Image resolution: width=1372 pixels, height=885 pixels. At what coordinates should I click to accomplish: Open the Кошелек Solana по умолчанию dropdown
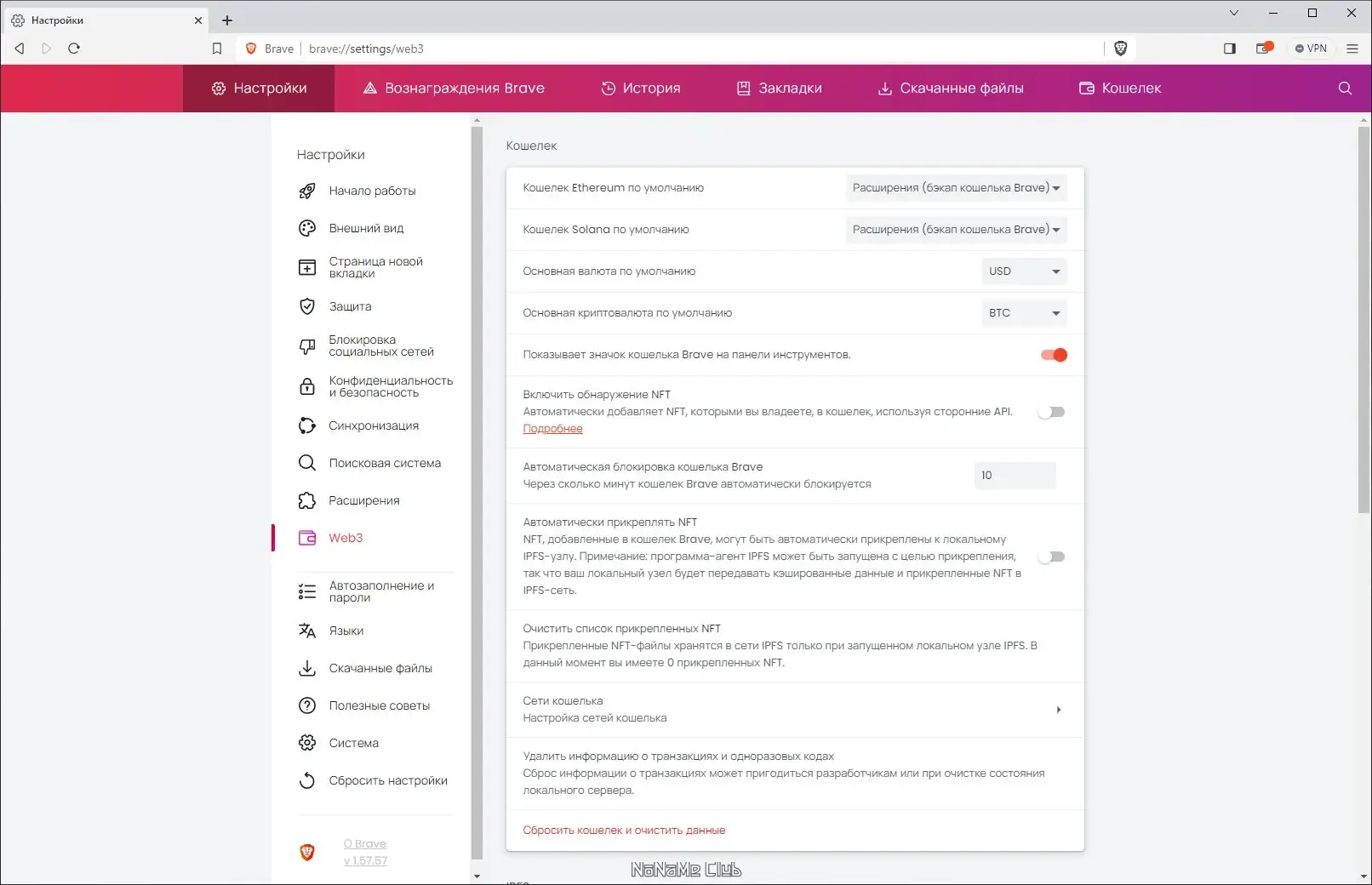[x=956, y=230]
